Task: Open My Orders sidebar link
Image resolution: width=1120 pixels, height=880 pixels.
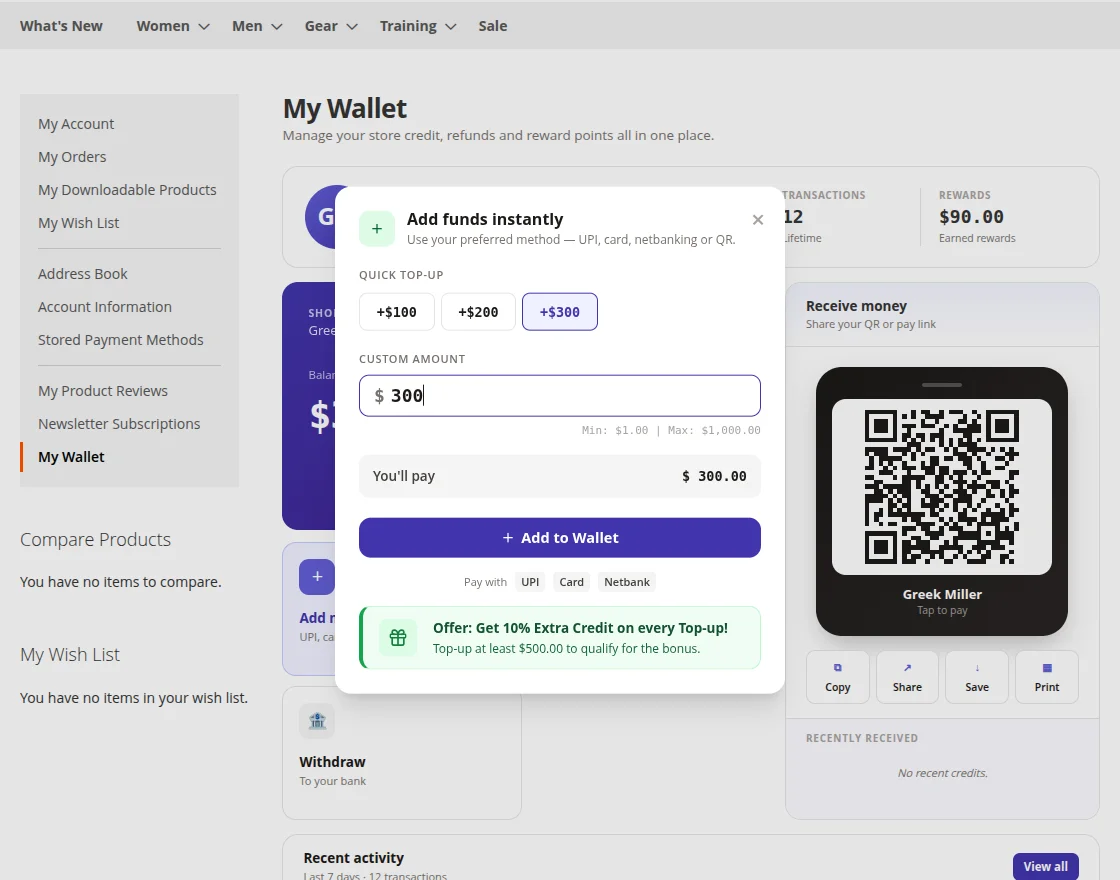Action: tap(72, 156)
